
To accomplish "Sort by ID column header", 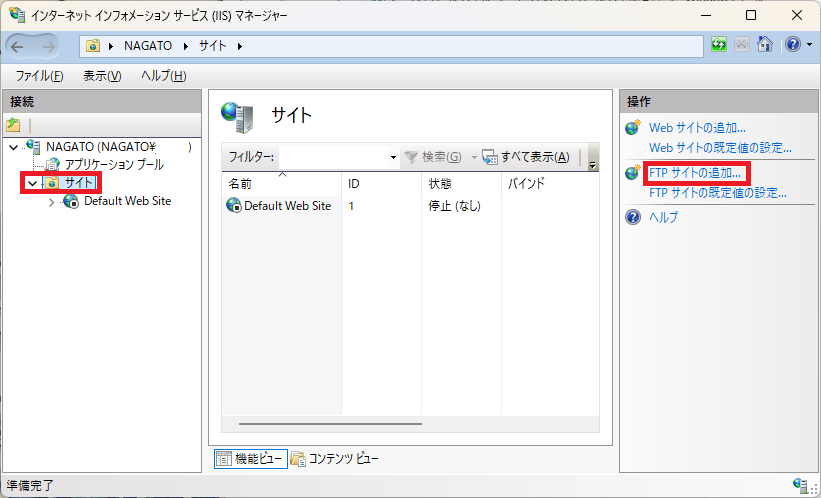I will pyautogui.click(x=381, y=183).
